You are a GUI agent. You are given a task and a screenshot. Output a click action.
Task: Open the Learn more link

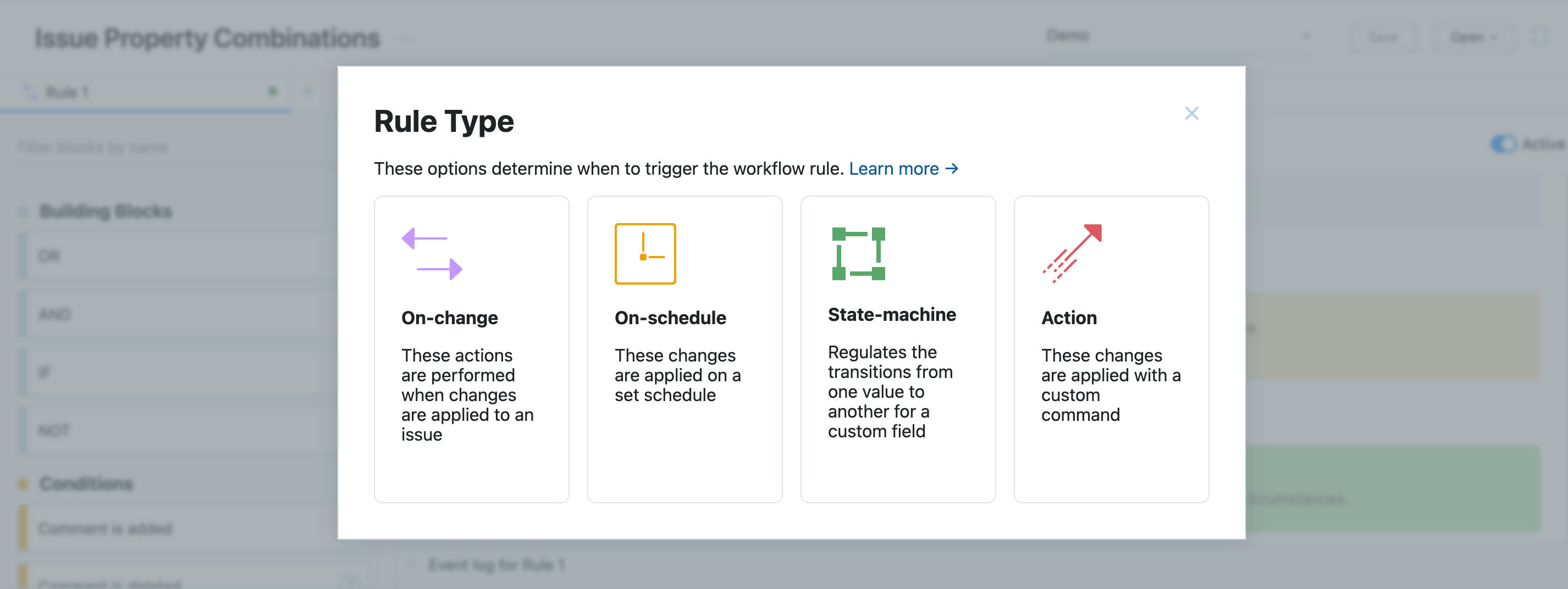coord(894,169)
